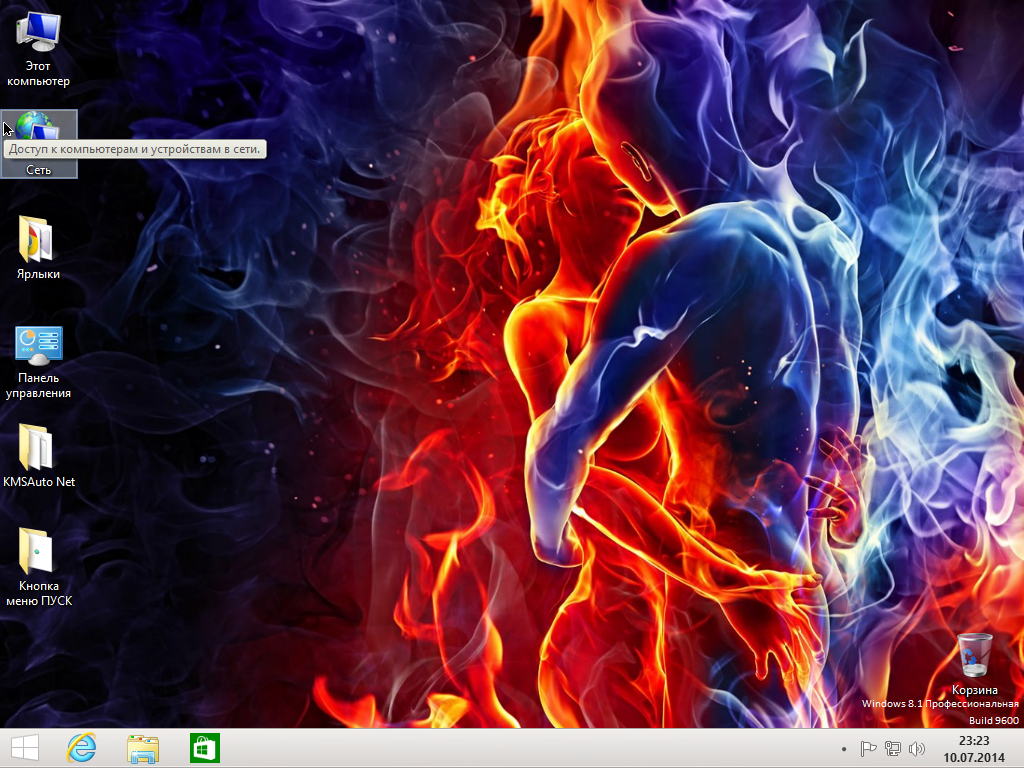Click the Корзина label text
Screen dimensions: 1024x768
click(x=974, y=690)
